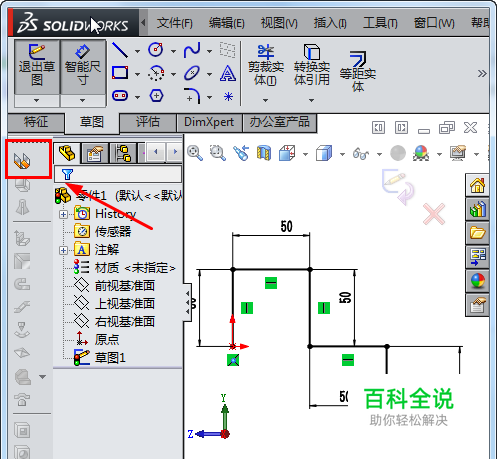497x459 pixels.
Task: Click the Edit Appearance color ball icon
Action: pos(421,153)
